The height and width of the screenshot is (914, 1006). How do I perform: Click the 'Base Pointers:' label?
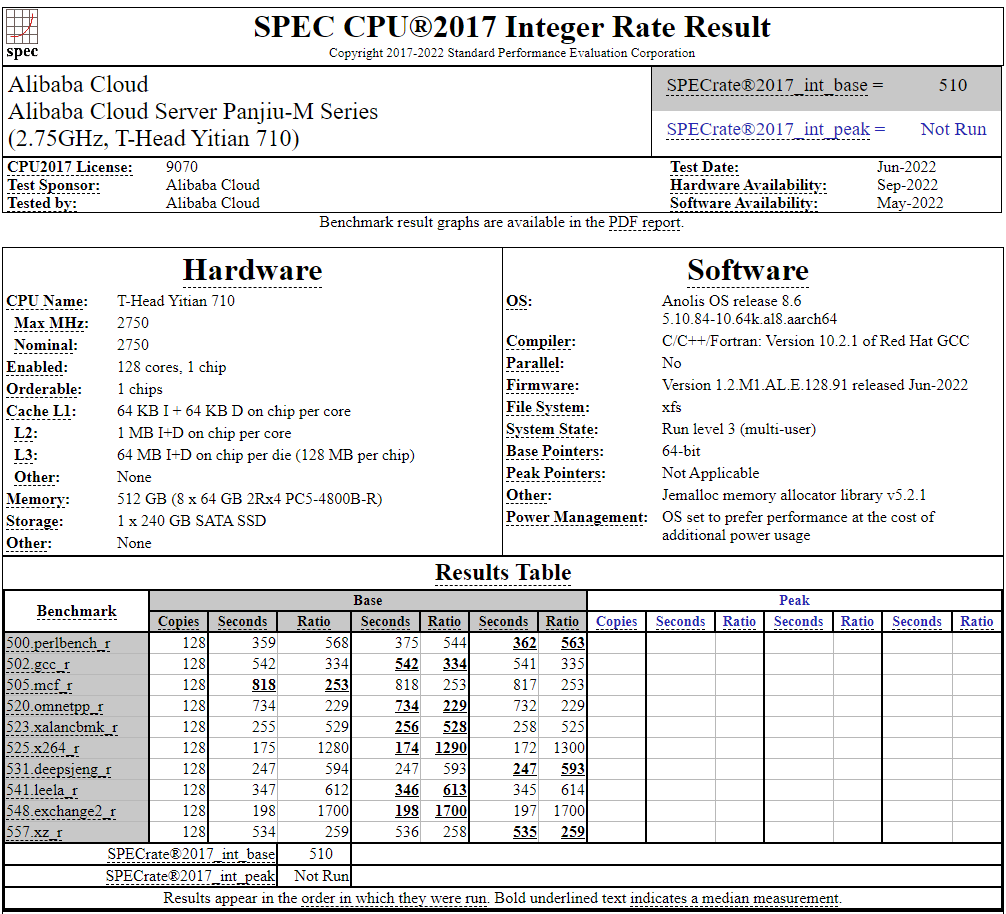[x=555, y=451]
